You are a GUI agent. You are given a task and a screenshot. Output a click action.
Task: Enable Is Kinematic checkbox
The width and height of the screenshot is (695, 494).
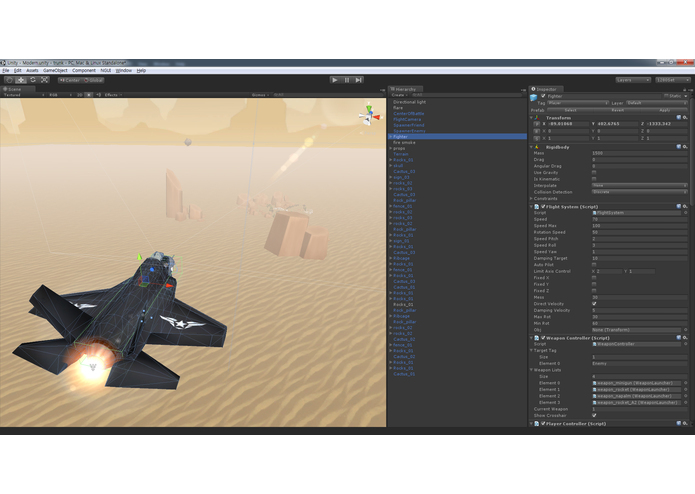[594, 179]
